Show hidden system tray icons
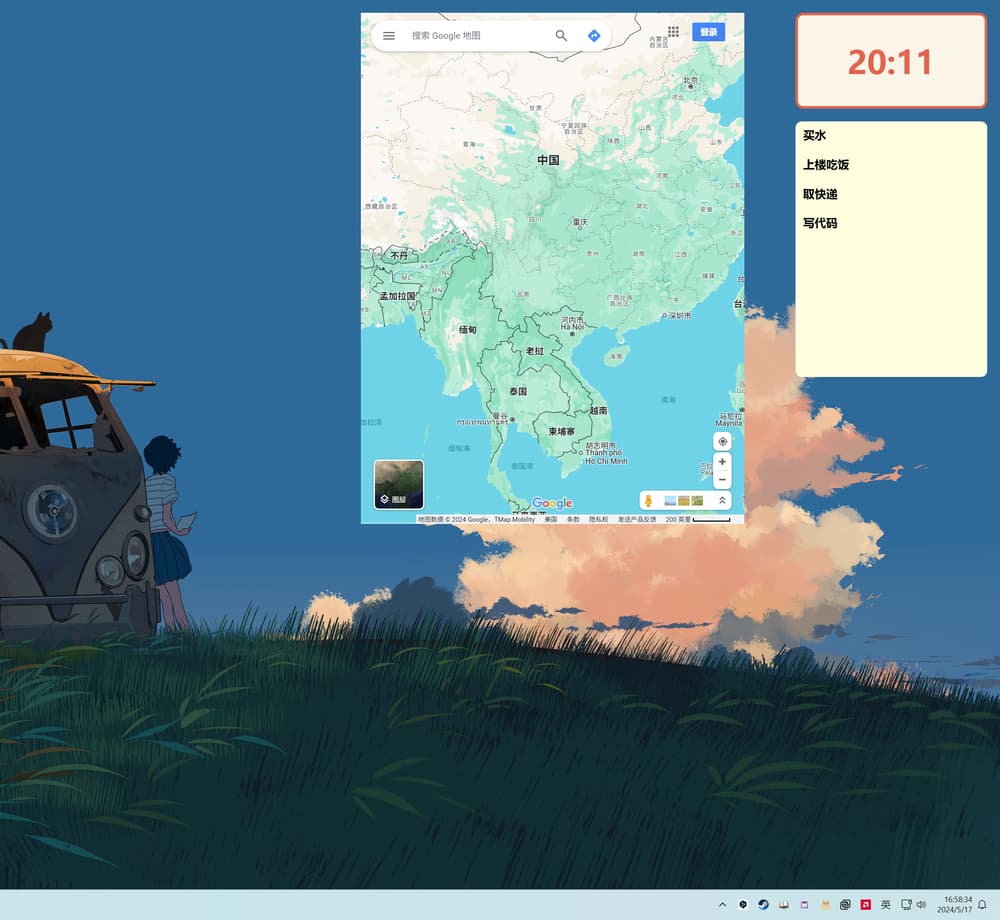This screenshot has width=1000, height=920. [722, 905]
